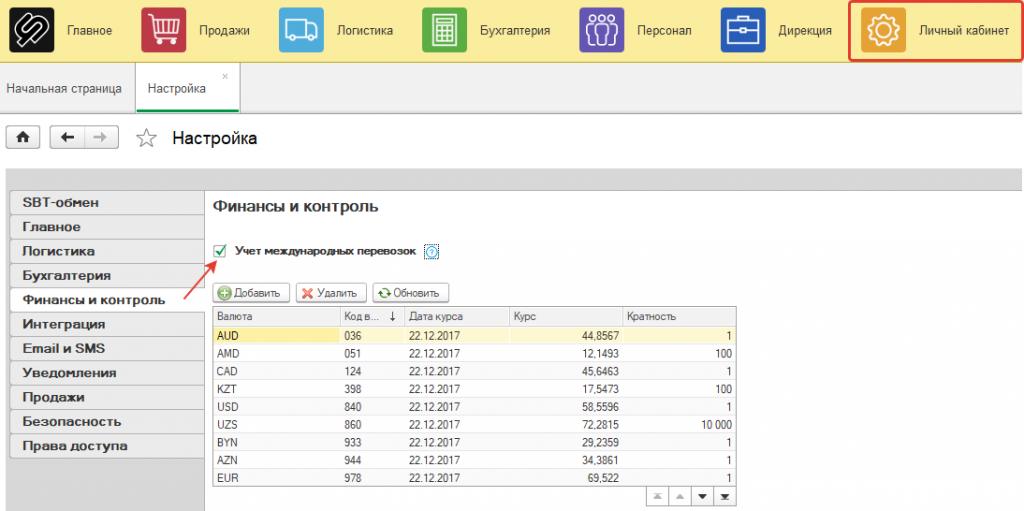Select the UZS currency row
The width and height of the screenshot is (1024, 511).
pyautogui.click(x=475, y=425)
